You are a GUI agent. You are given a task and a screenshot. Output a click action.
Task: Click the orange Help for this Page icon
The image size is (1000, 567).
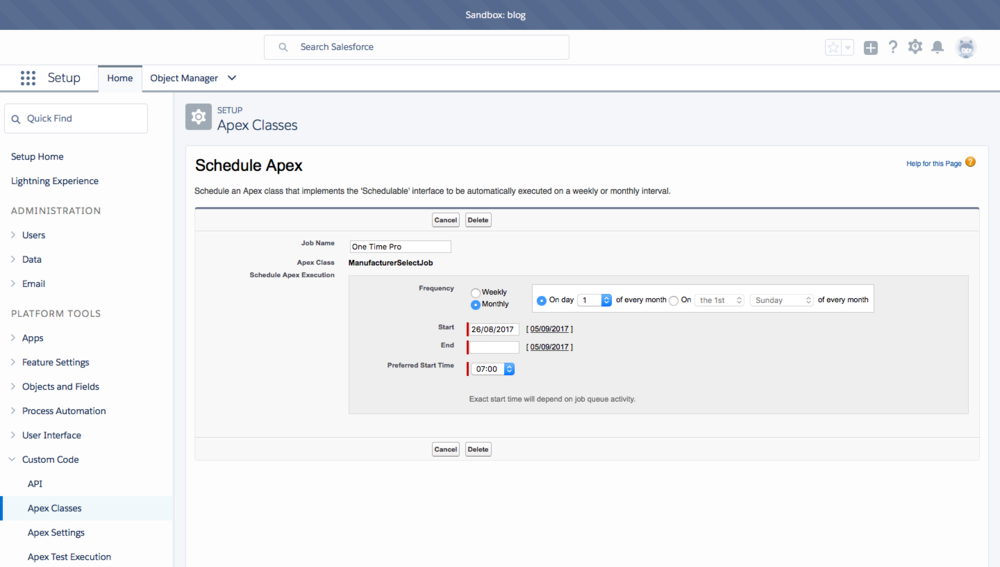pyautogui.click(x=970, y=162)
